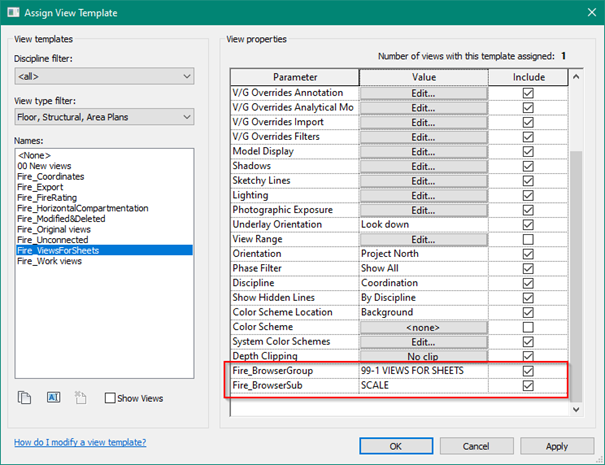Screen dimensions: 605x465
Task: Uncheck Include for Fire_BrowserSub
Action: click(x=528, y=386)
